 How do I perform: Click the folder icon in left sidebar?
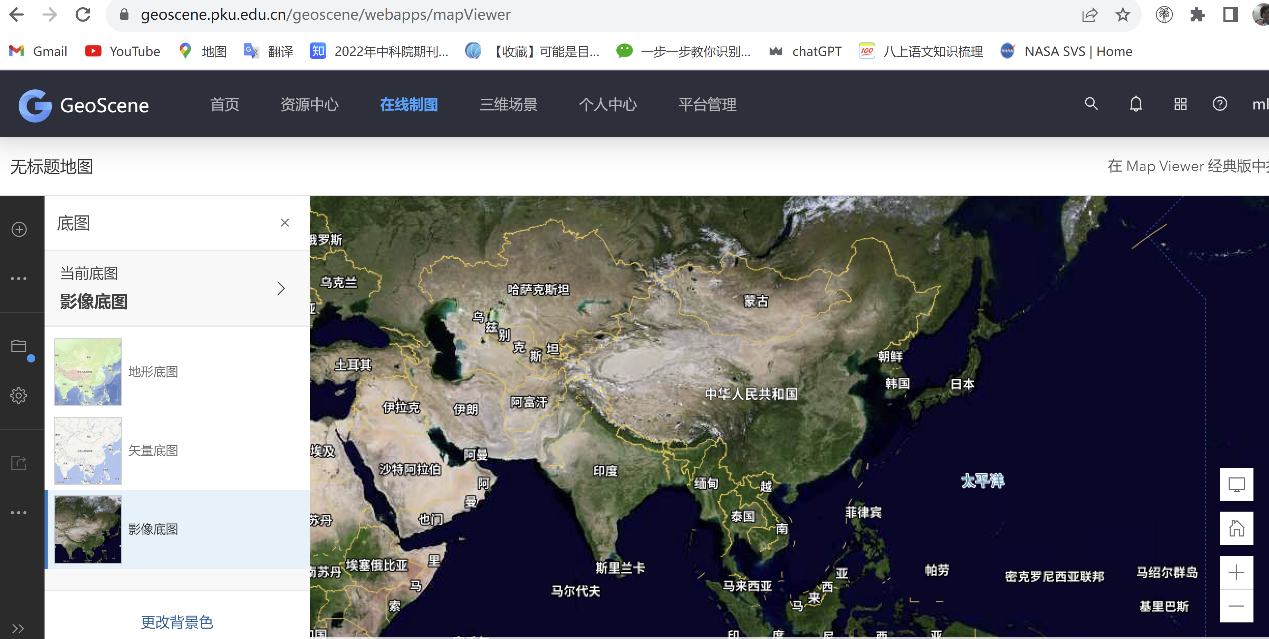18,346
